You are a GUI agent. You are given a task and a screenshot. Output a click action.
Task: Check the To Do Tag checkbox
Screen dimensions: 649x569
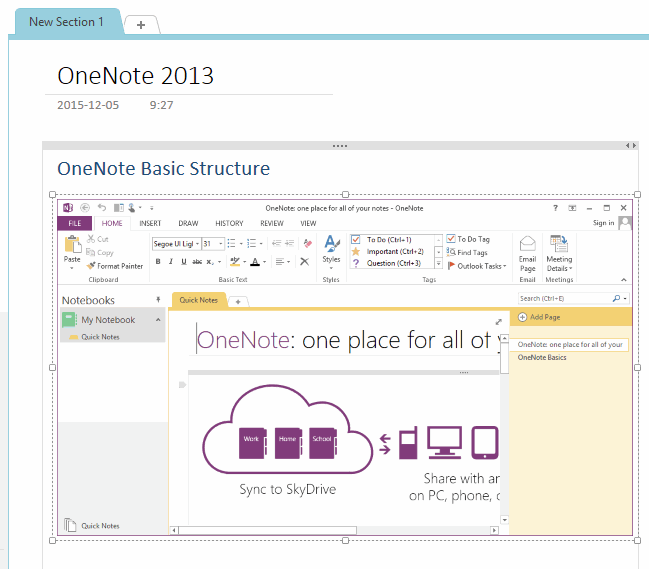(x=451, y=240)
